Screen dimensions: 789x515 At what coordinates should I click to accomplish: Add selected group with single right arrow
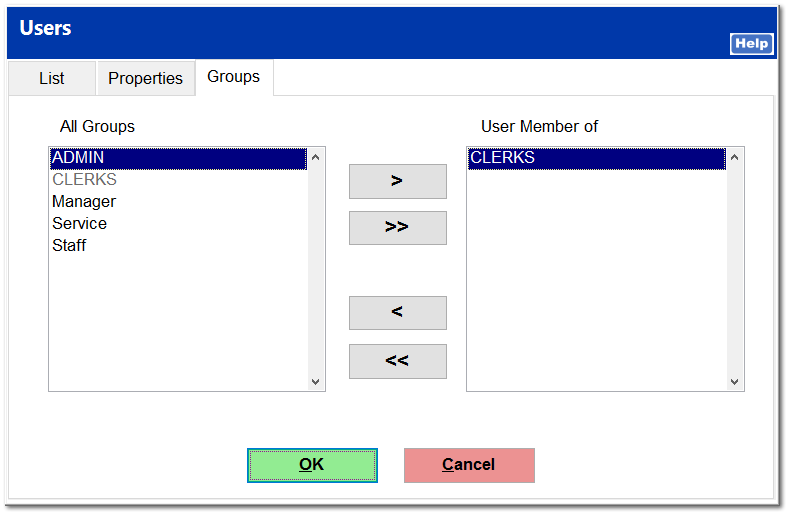pyautogui.click(x=397, y=181)
